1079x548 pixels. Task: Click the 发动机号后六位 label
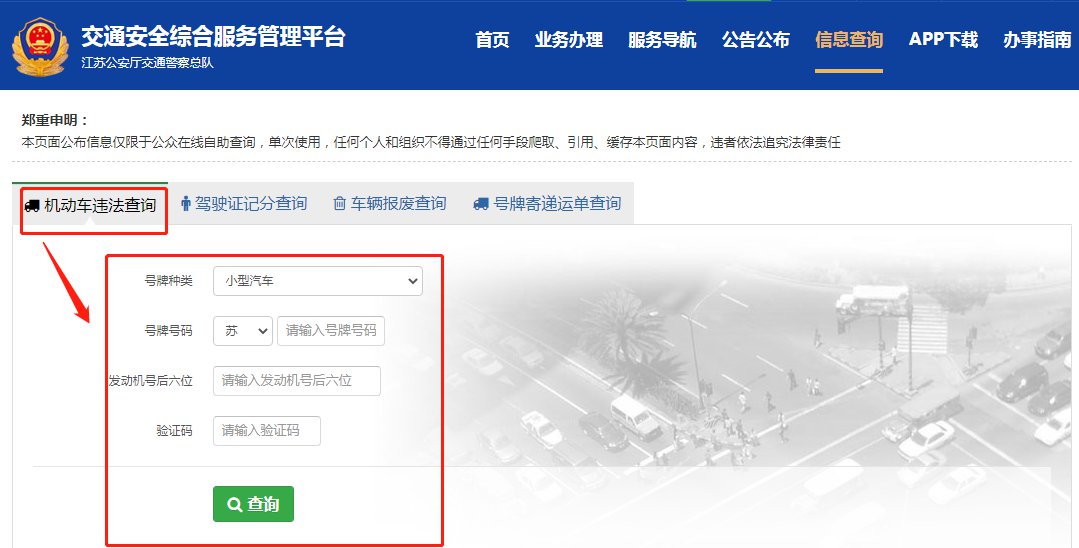click(x=151, y=381)
